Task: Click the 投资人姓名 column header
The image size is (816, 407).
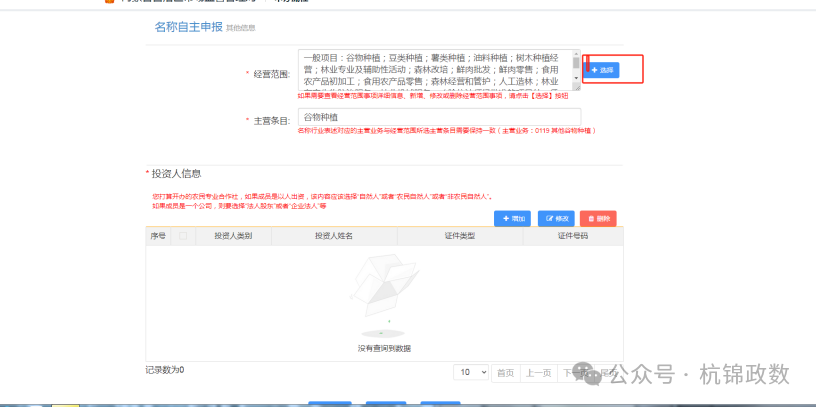Action: click(x=334, y=236)
